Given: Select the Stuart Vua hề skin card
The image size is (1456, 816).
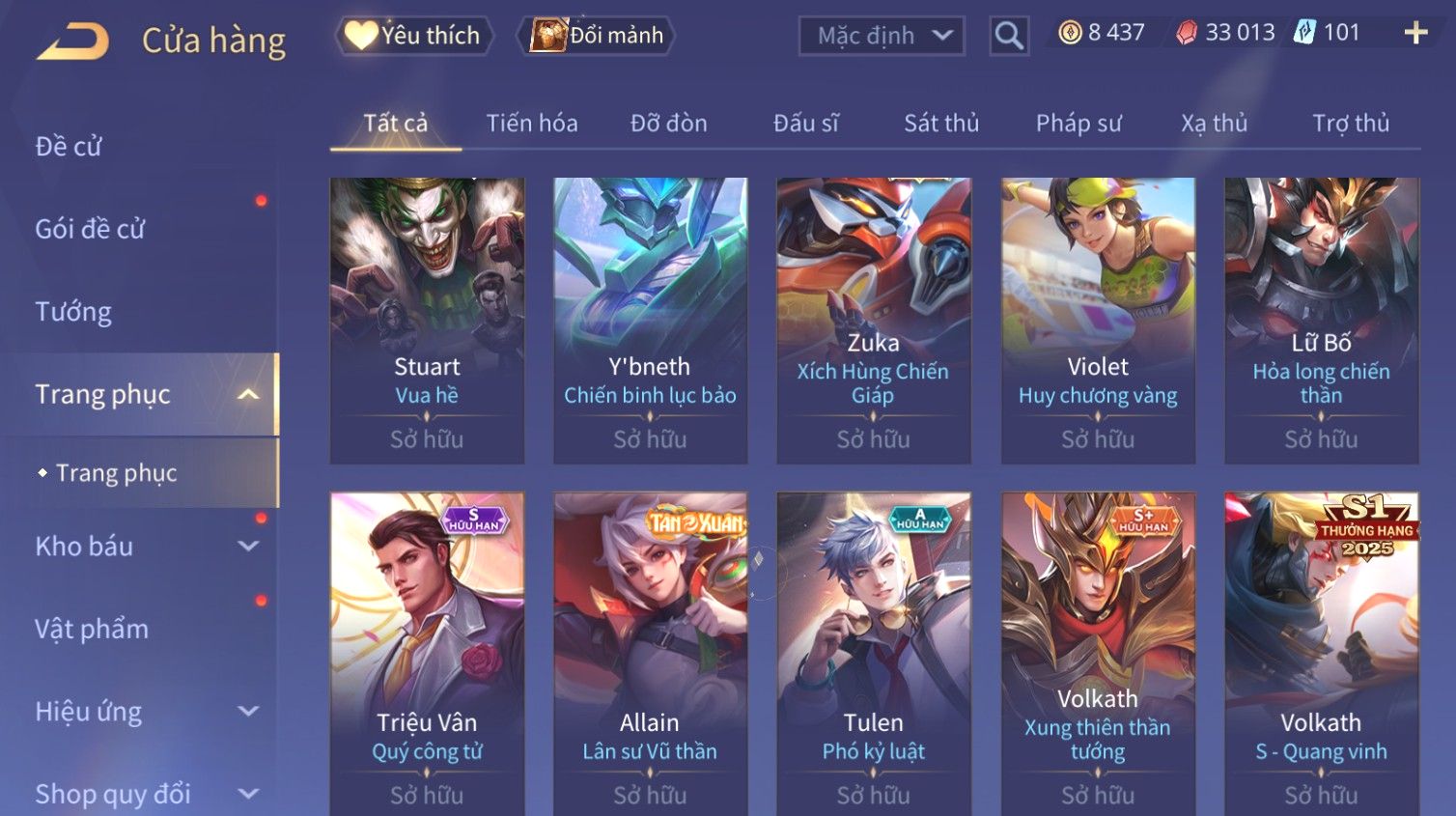Looking at the screenshot, I should (427, 321).
